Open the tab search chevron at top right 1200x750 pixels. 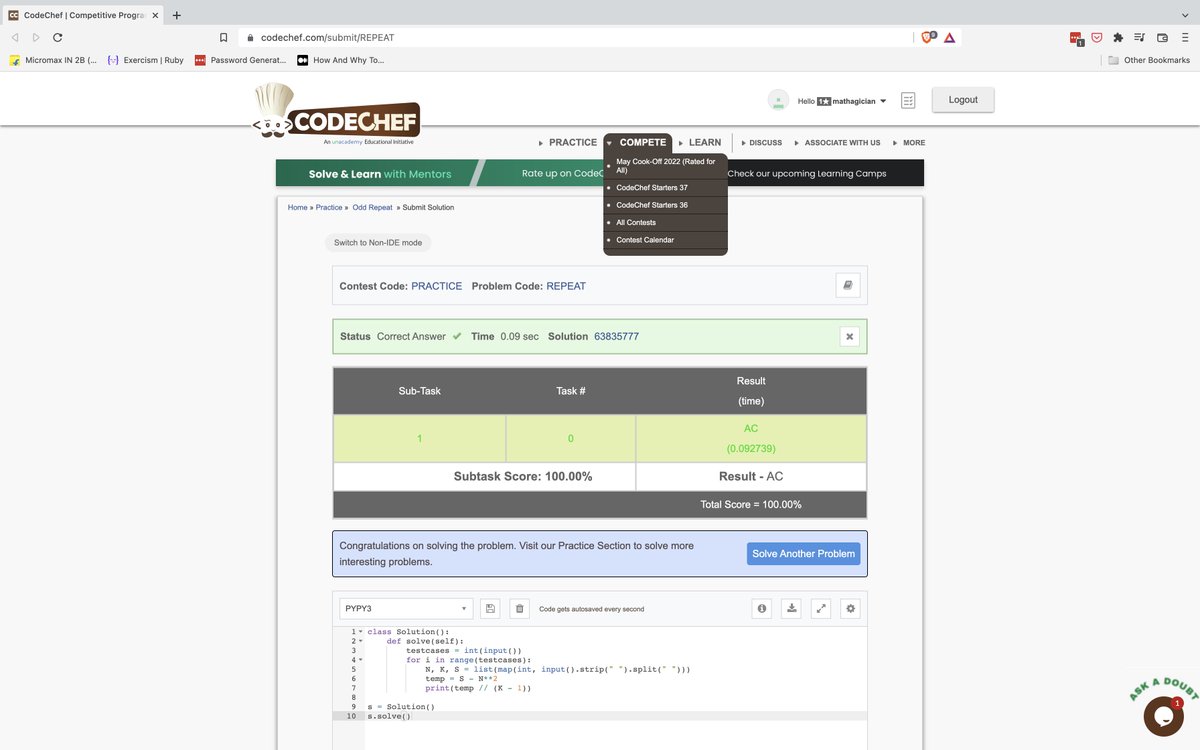pyautogui.click(x=1185, y=14)
